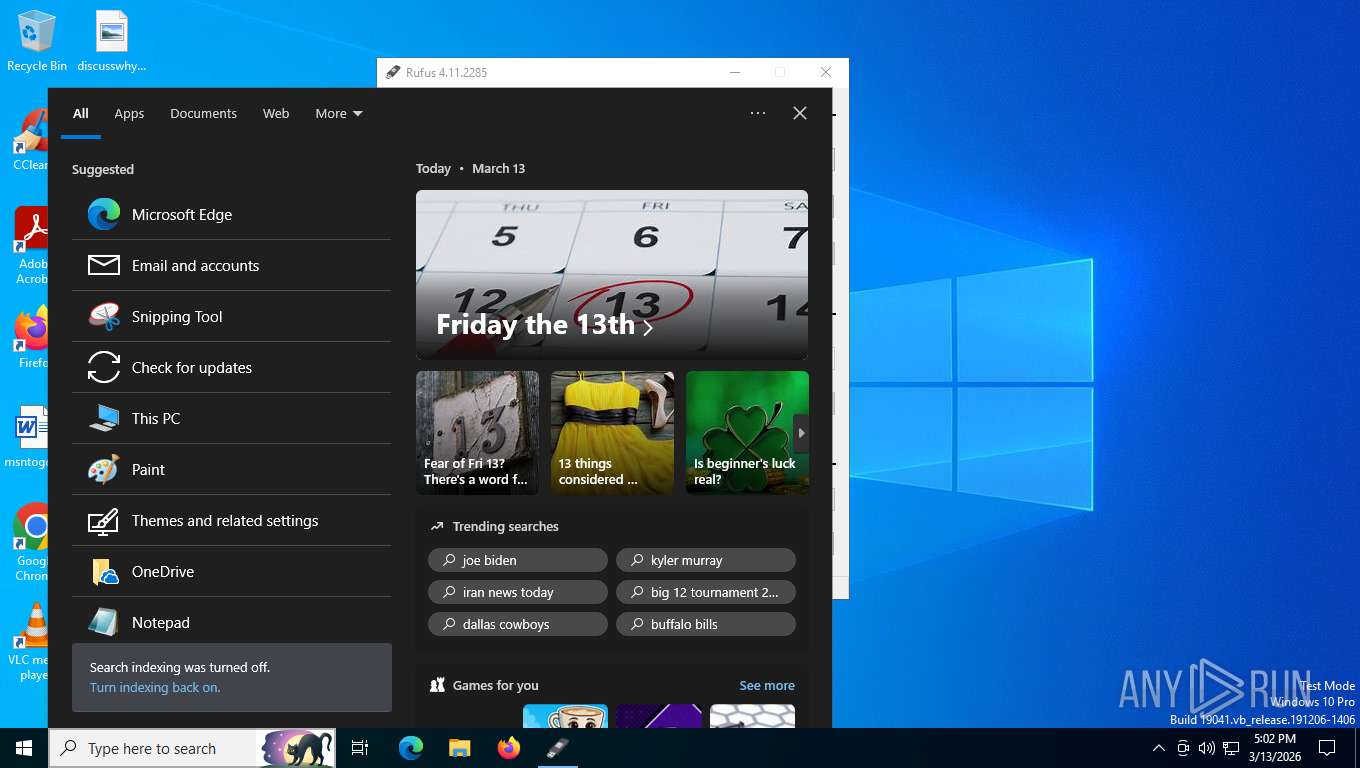Switch to the Documents search tab
Image resolution: width=1360 pixels, height=768 pixels.
203,113
